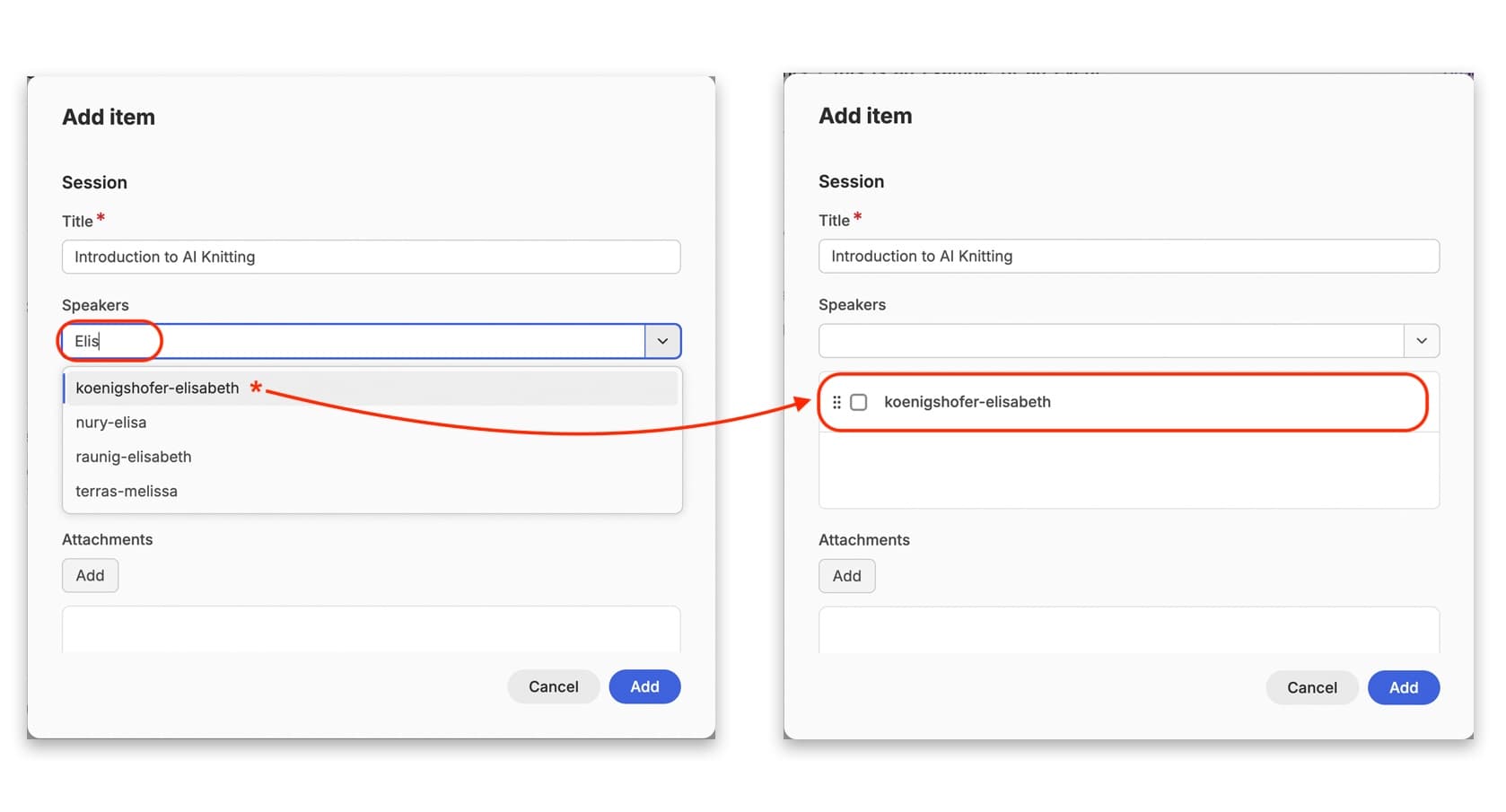Expand the Speakers dropdown in right dialog
This screenshot has width=1506, height=812.
click(1422, 341)
